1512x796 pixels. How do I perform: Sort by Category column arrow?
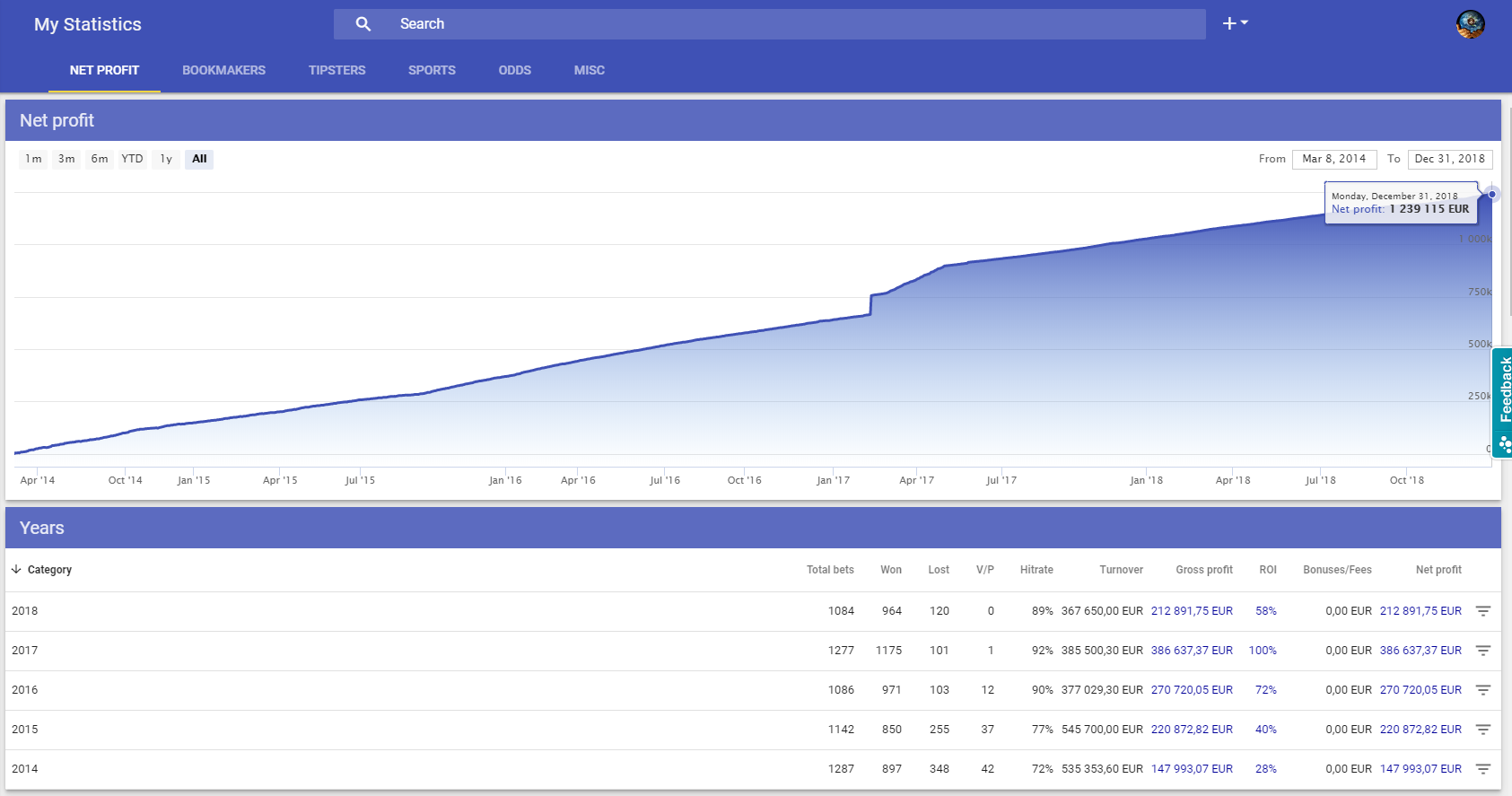[x=16, y=570]
